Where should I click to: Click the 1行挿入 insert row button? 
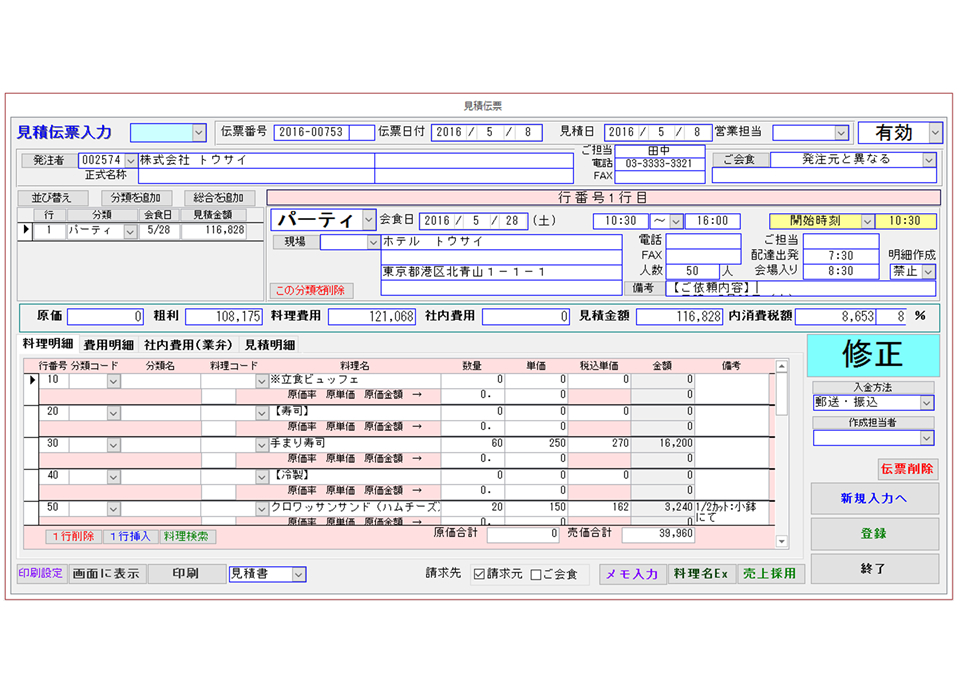click(x=130, y=536)
